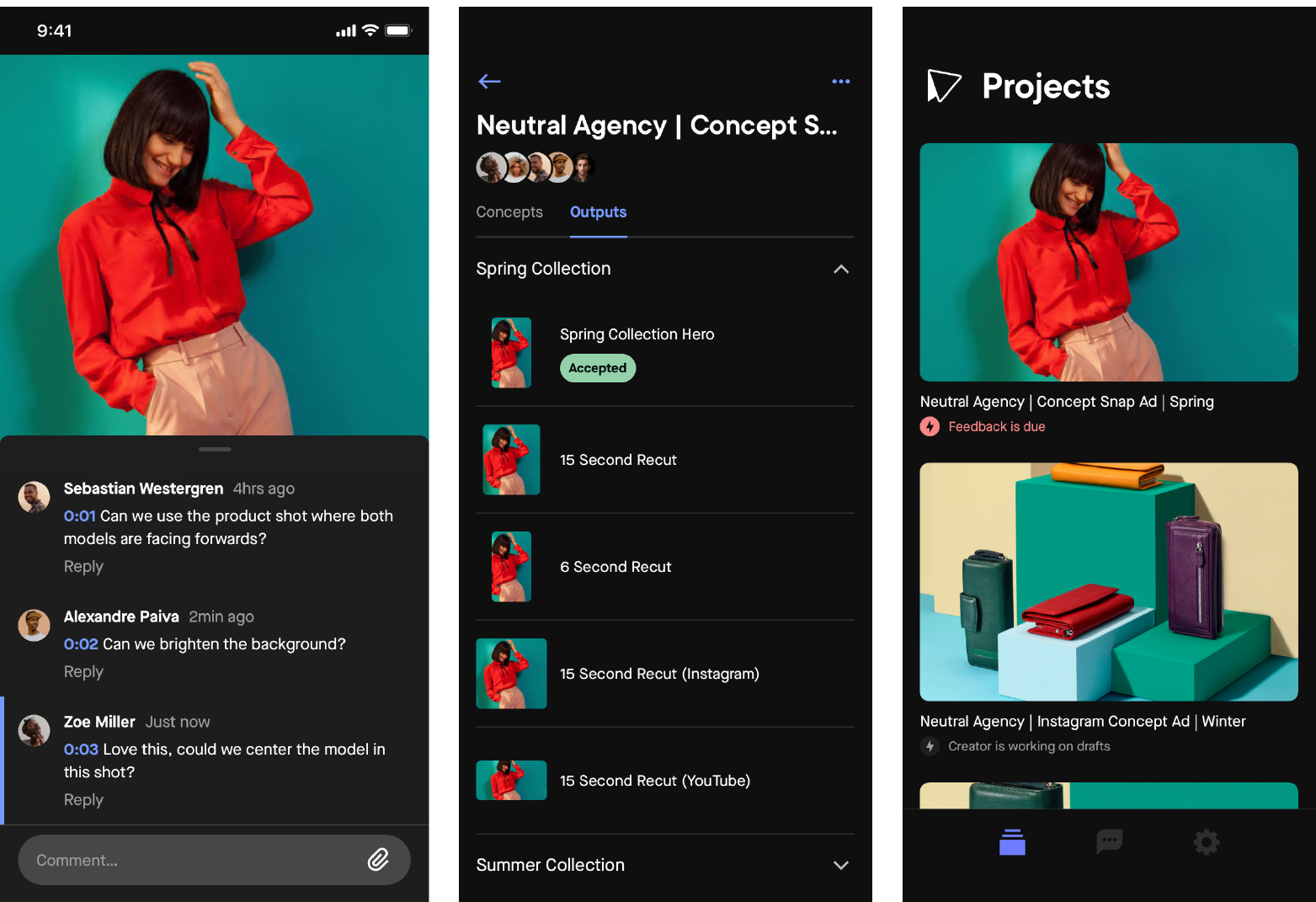Click the paperclip attachment icon
The width and height of the screenshot is (1316, 902).
378,859
